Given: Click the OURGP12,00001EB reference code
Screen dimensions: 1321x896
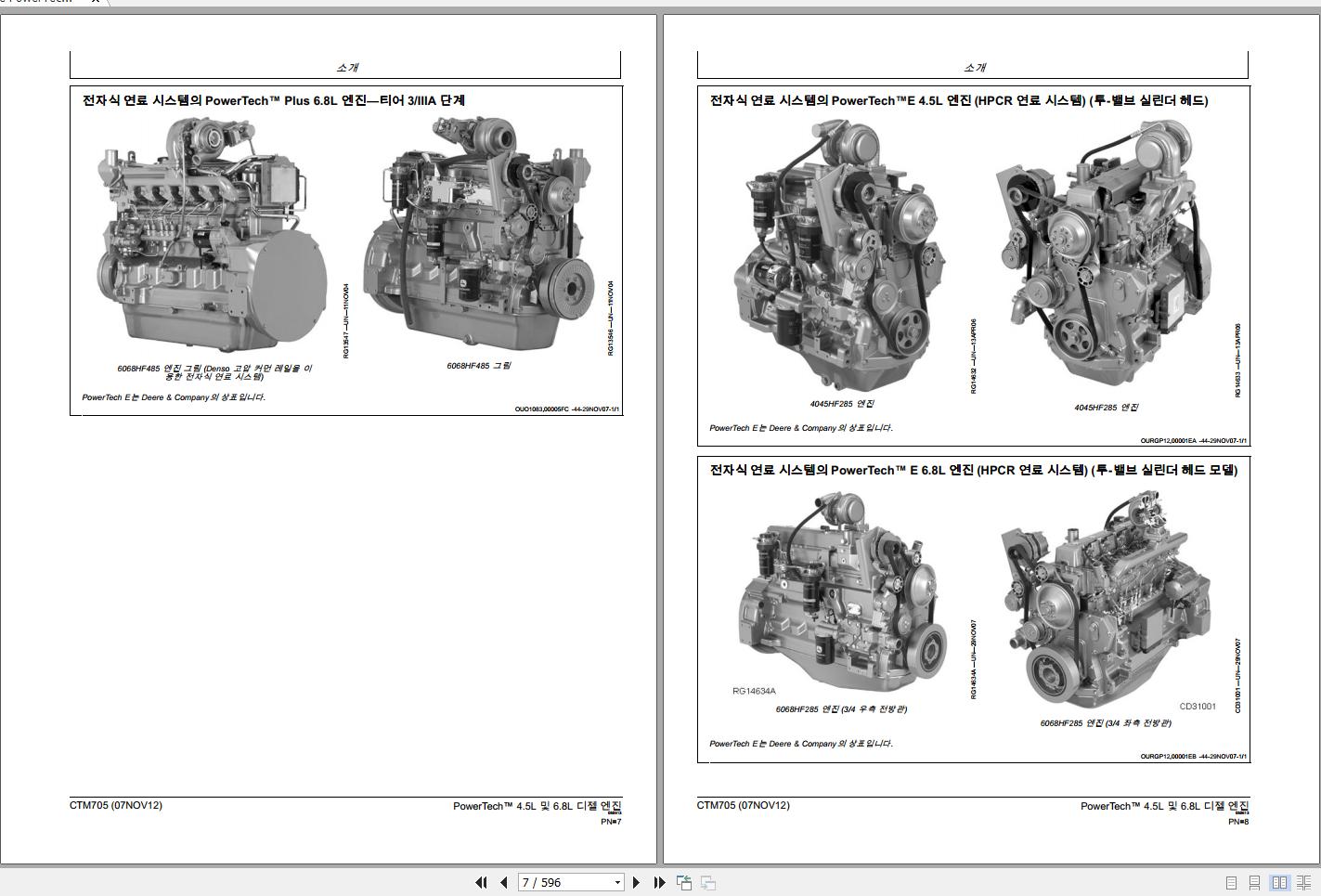Looking at the screenshot, I should (1170, 757).
